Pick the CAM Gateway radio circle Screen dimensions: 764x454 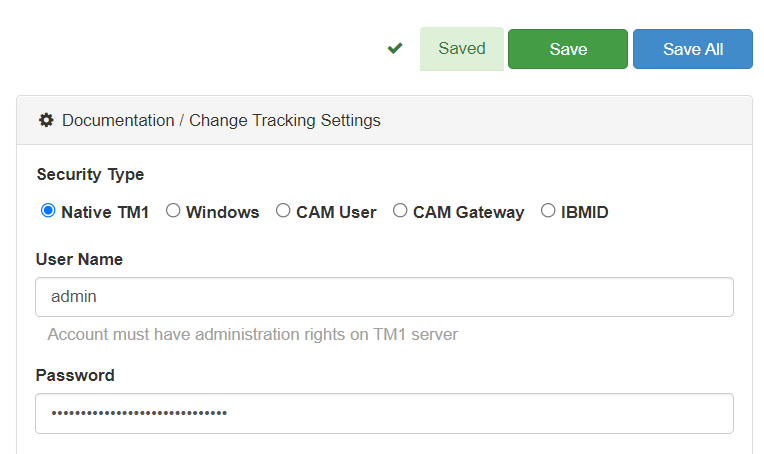[400, 211]
